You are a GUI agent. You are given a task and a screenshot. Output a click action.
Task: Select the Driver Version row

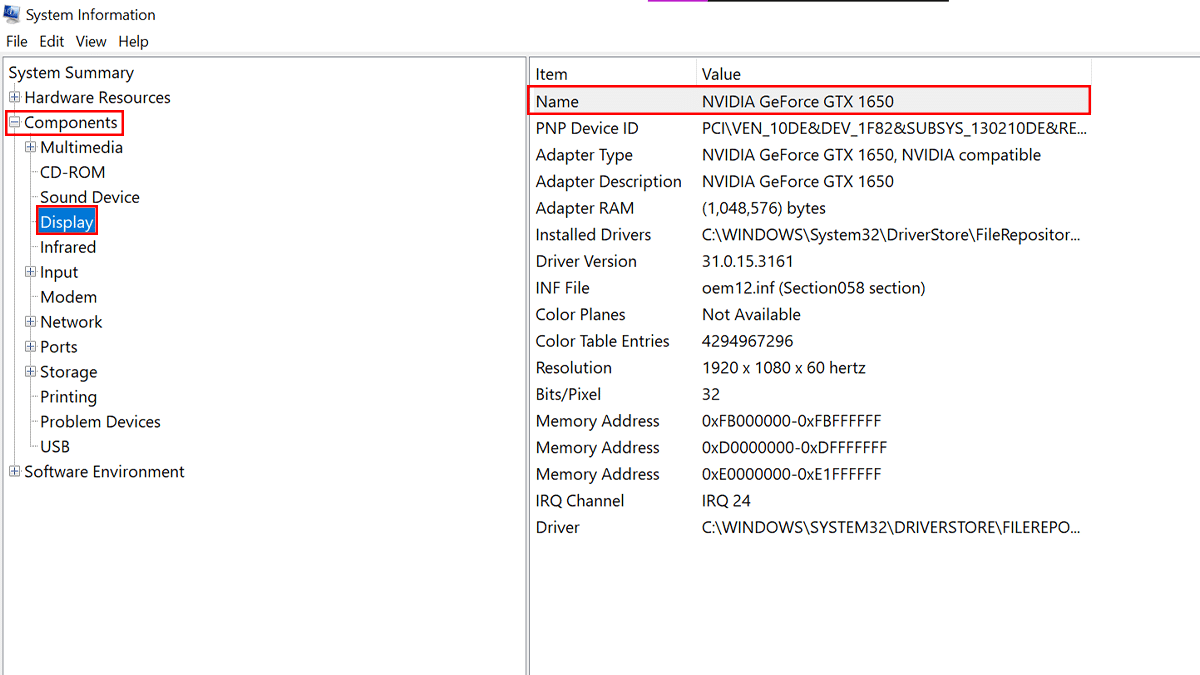tap(586, 261)
